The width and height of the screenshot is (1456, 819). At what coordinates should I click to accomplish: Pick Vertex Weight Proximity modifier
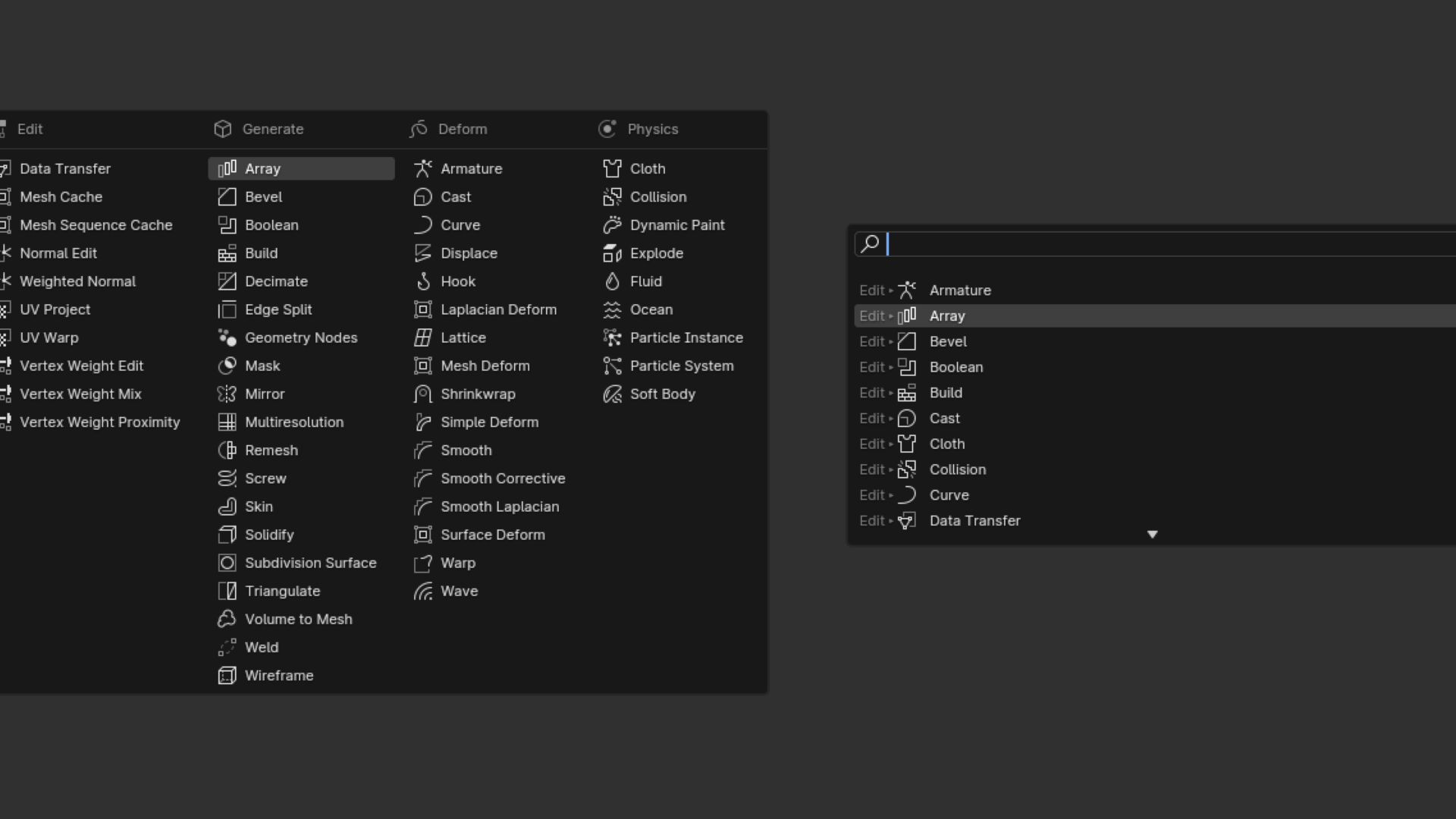tap(99, 422)
